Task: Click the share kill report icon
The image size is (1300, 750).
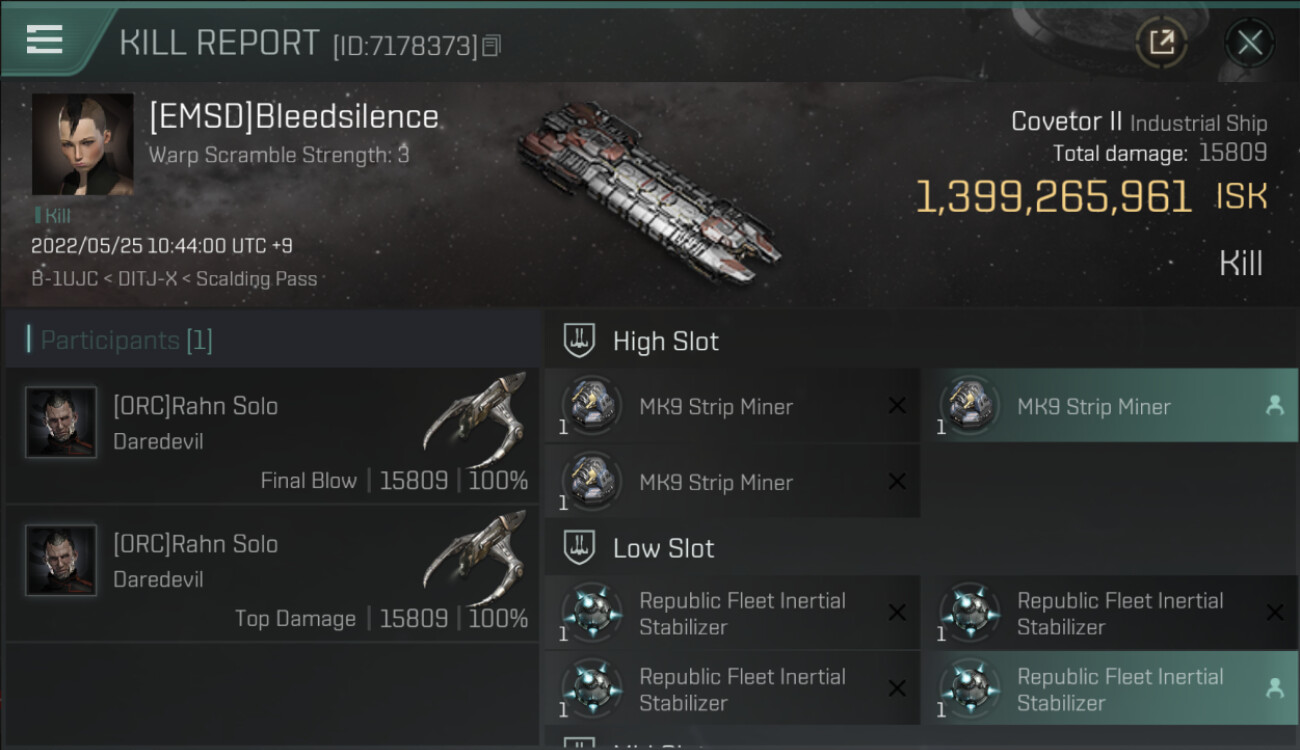Action: [x=1161, y=42]
